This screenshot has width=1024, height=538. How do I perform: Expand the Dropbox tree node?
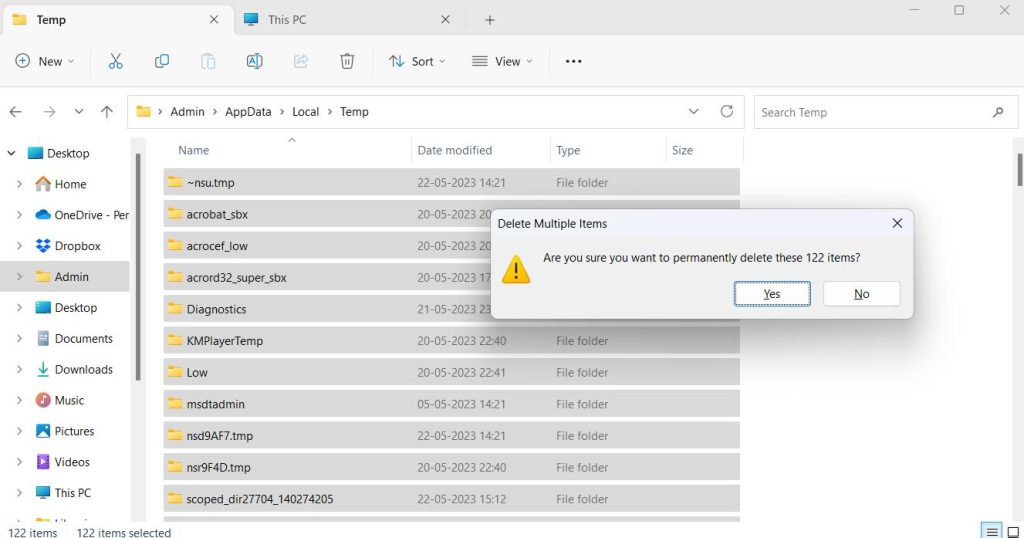[19, 246]
